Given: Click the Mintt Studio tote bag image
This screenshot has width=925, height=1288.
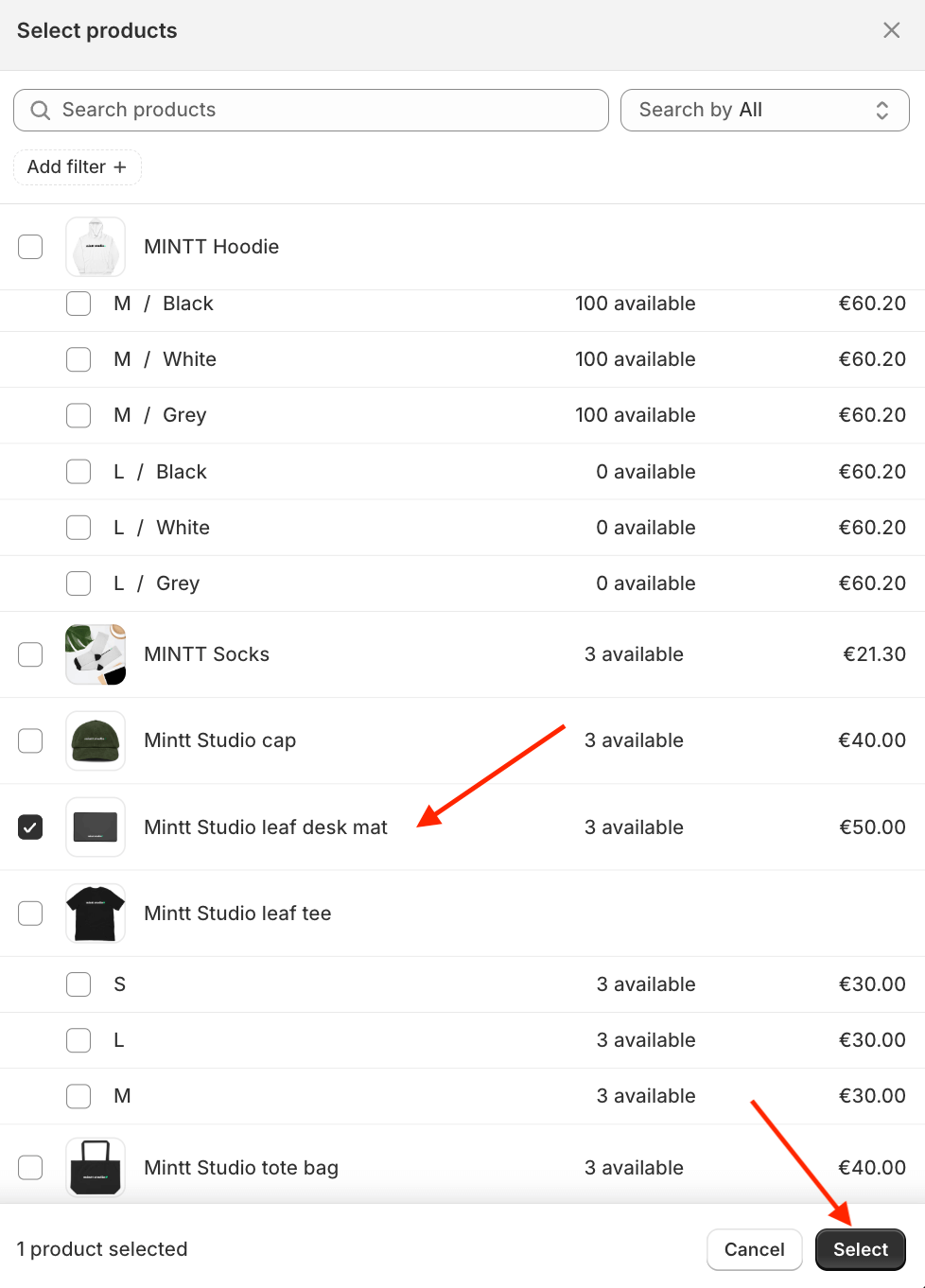Looking at the screenshot, I should [x=95, y=1167].
